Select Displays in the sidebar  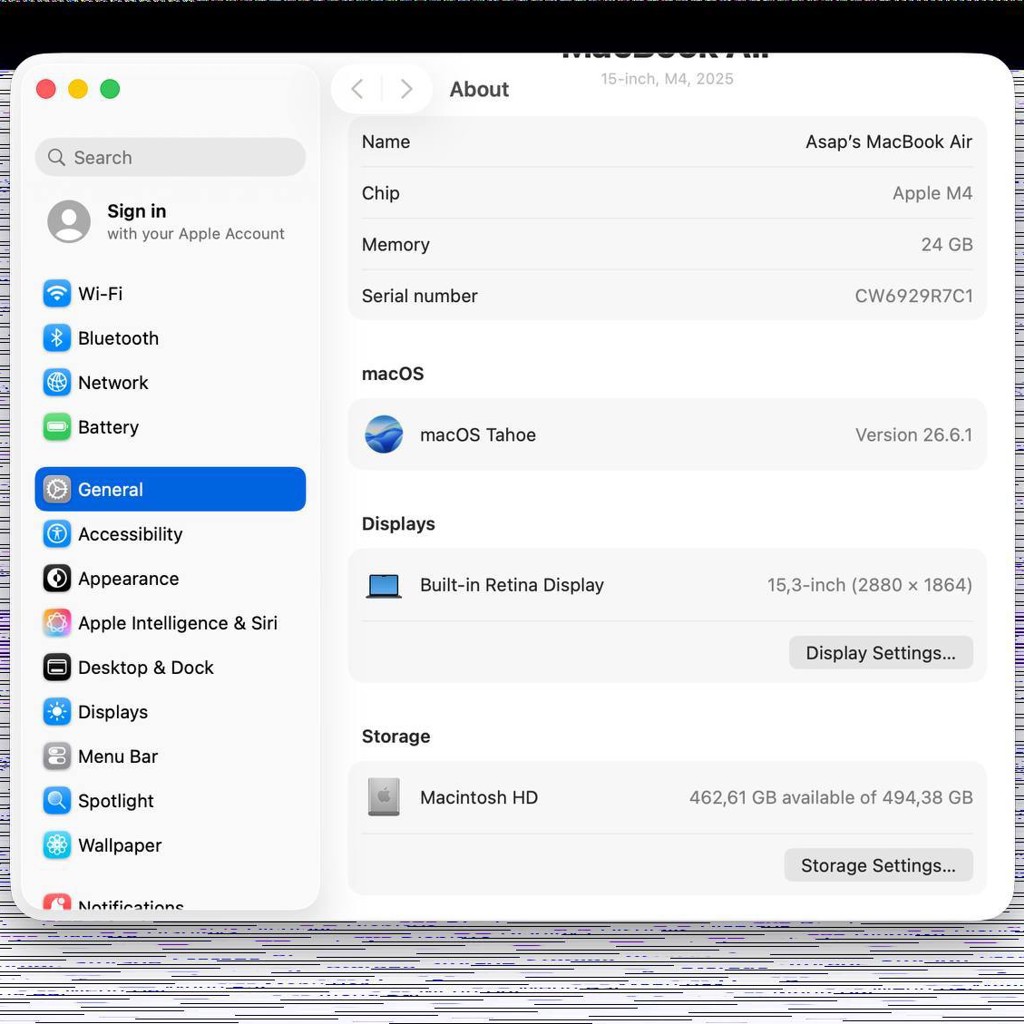pos(170,711)
